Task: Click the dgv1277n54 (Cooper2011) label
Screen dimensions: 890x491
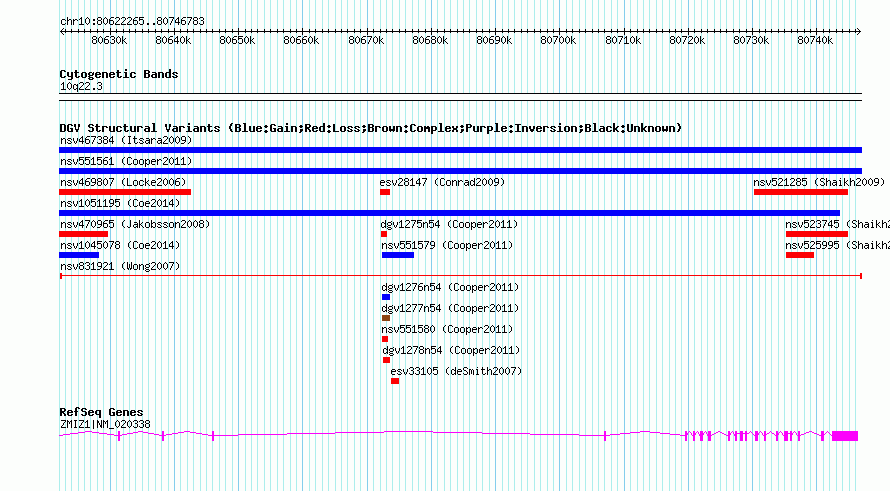Action: coord(451,308)
